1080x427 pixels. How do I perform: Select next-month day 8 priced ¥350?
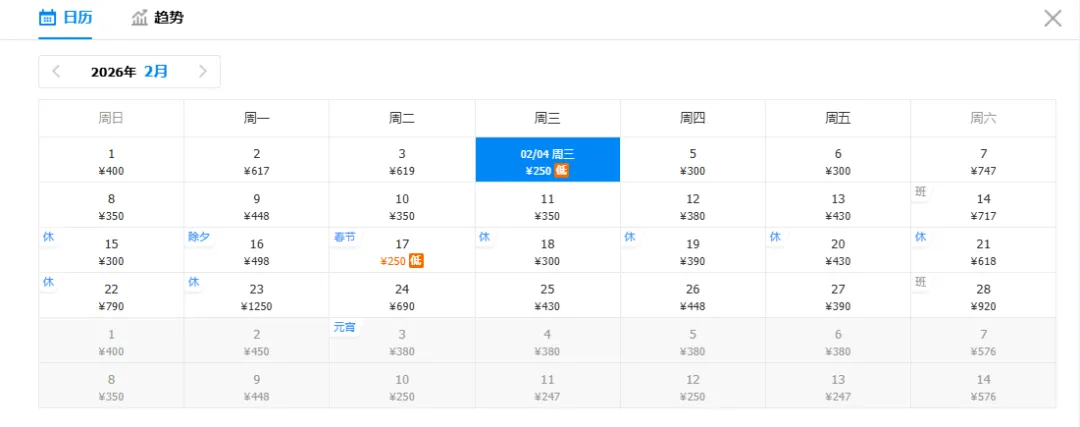[x=112, y=386]
